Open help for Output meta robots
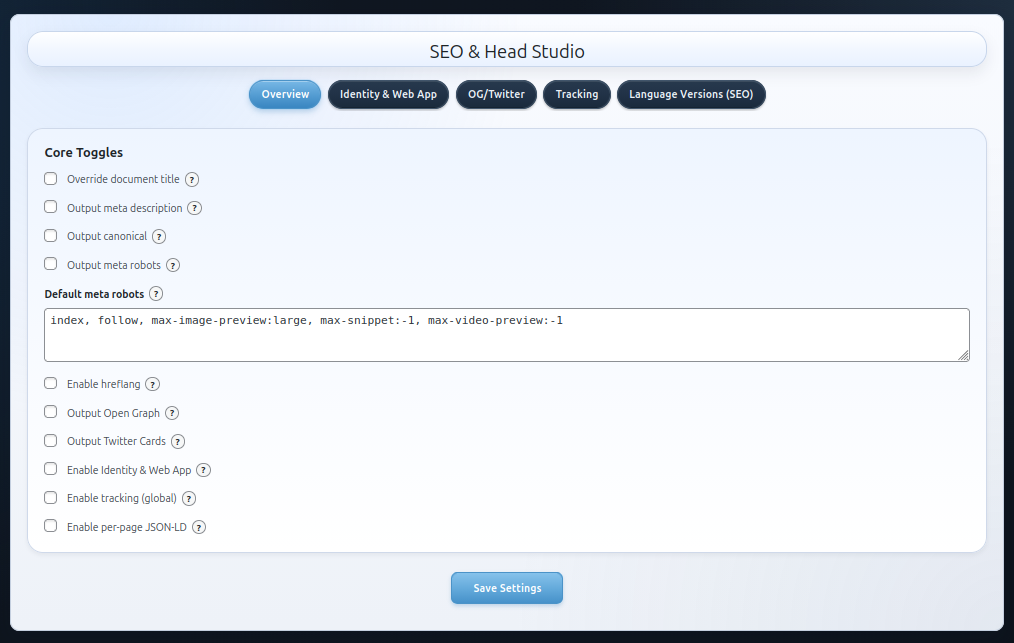This screenshot has height=643, width=1014. 173,265
